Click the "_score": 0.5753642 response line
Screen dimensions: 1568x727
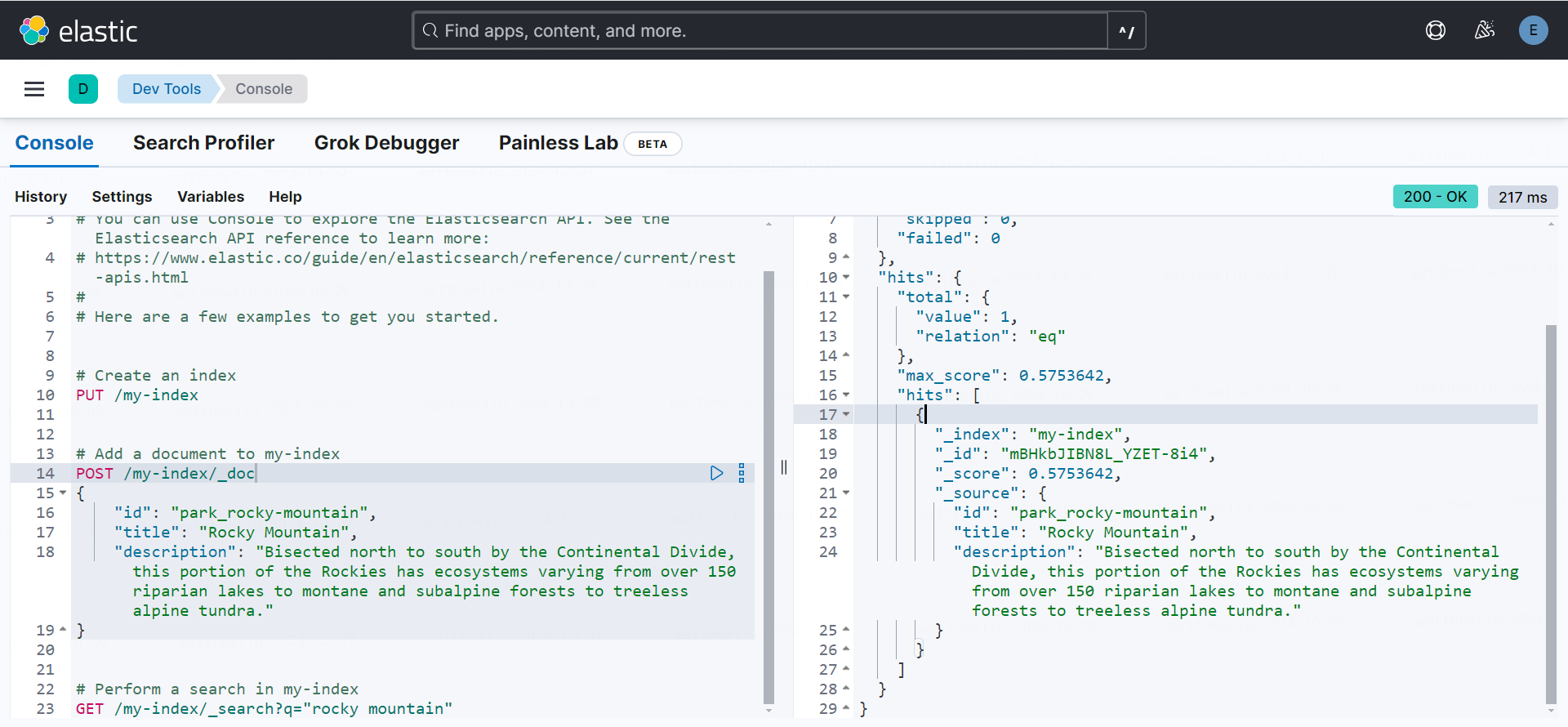click(1028, 474)
